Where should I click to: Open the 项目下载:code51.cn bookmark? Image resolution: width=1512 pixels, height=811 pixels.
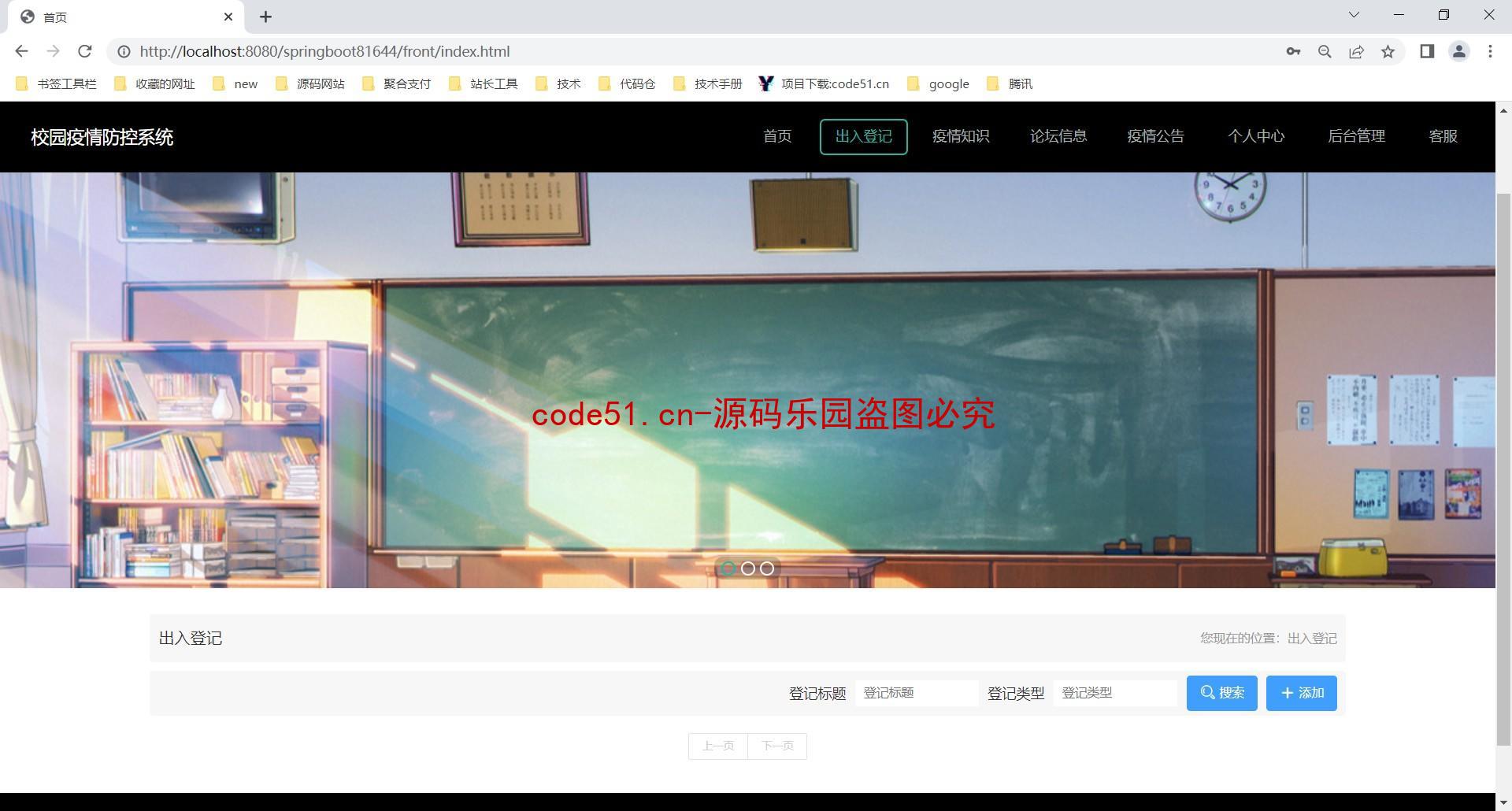(x=825, y=83)
